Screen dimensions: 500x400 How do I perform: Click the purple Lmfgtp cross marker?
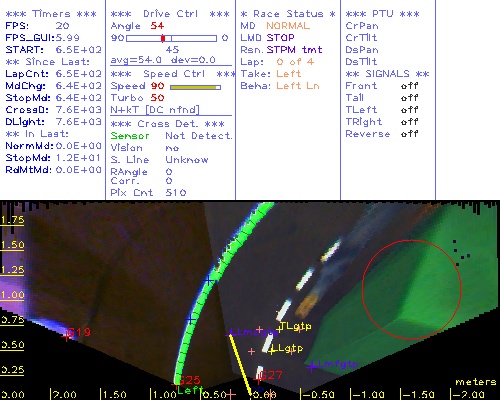312,367
